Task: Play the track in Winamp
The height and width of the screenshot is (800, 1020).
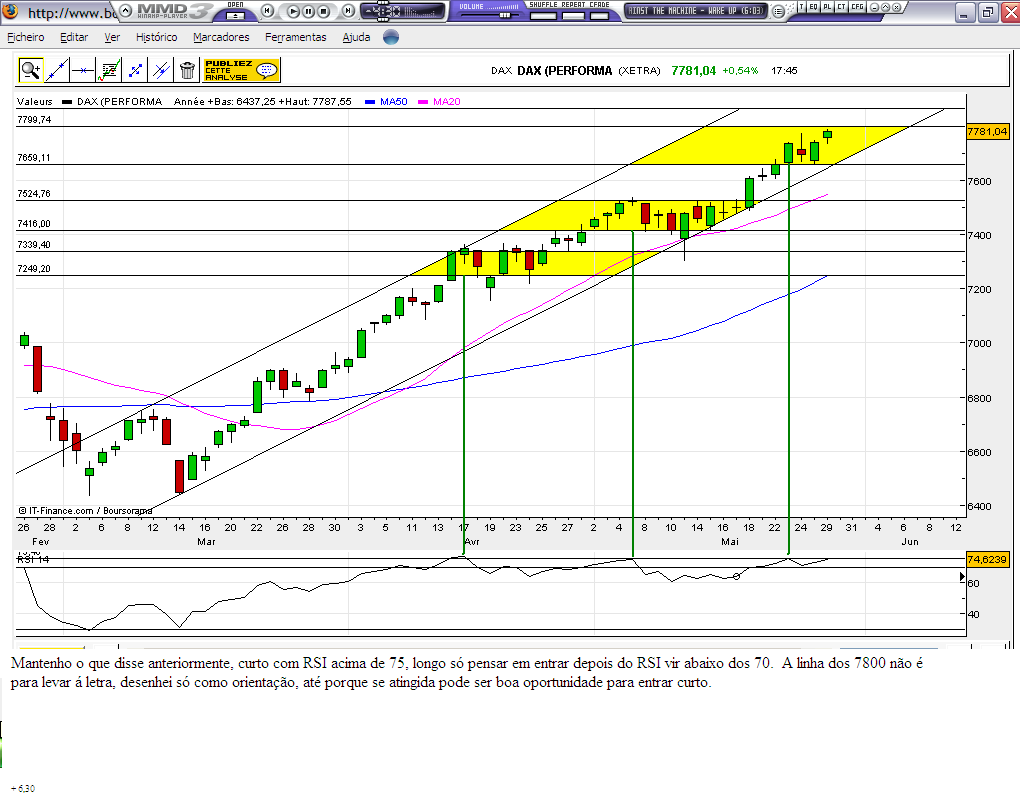Action: (x=293, y=11)
